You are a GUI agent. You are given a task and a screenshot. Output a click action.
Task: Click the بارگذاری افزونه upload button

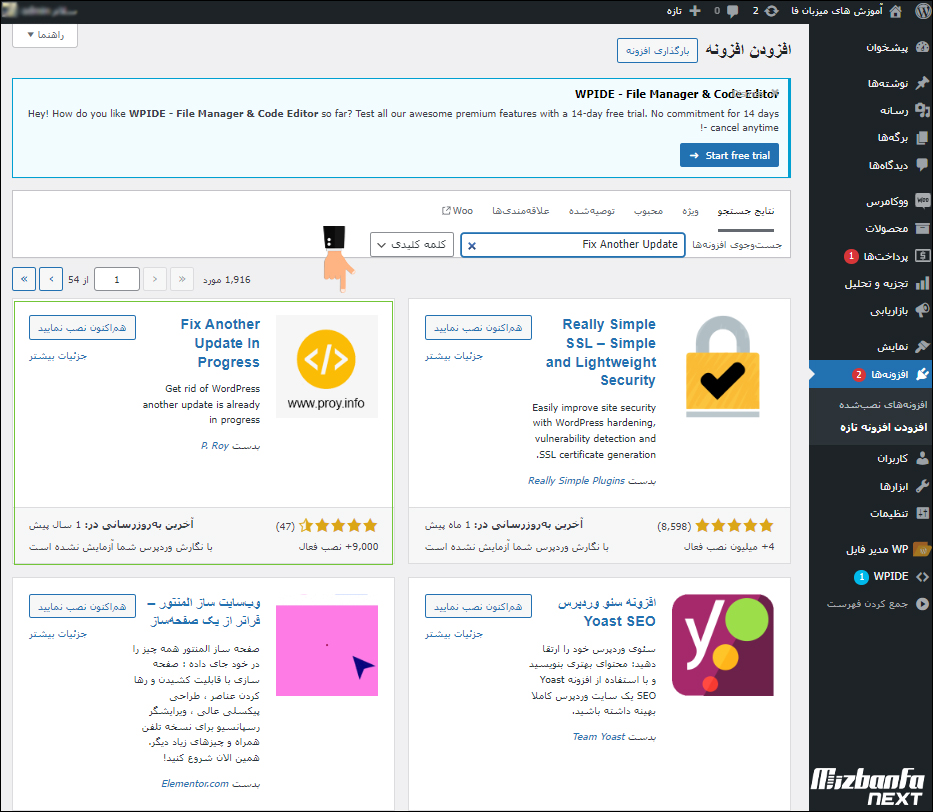click(x=657, y=51)
